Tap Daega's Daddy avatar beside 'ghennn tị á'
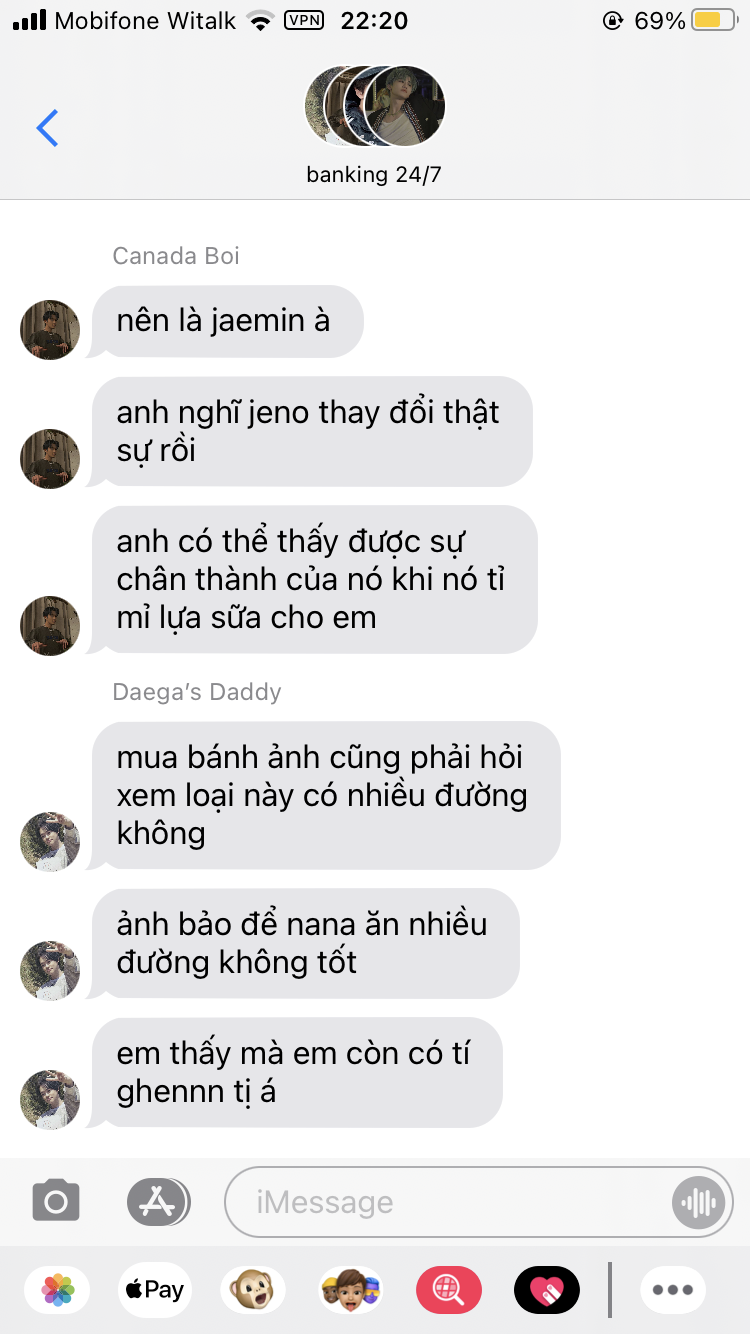 coord(50,1100)
